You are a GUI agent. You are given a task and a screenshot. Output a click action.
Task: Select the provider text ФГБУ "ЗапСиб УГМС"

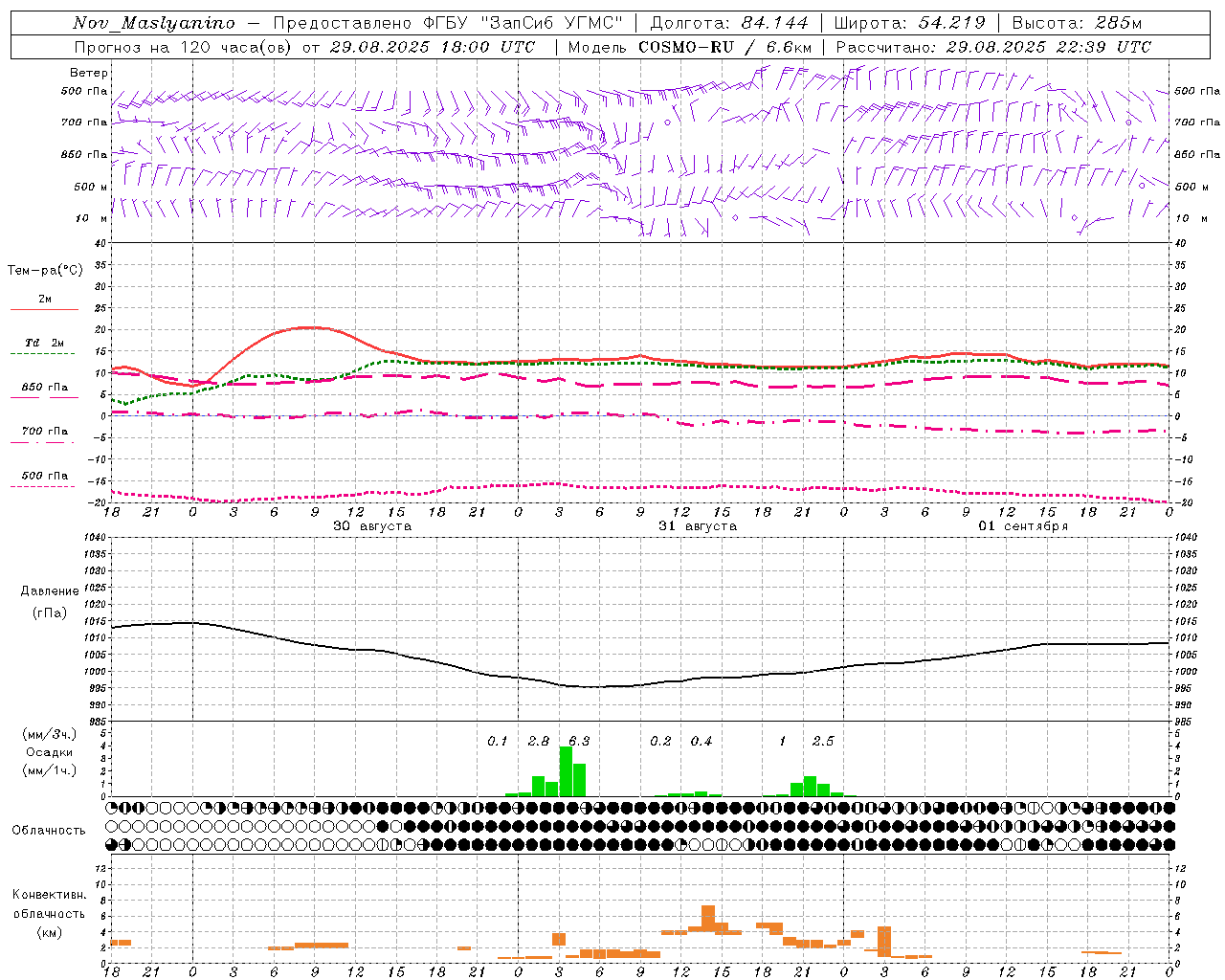[522, 23]
